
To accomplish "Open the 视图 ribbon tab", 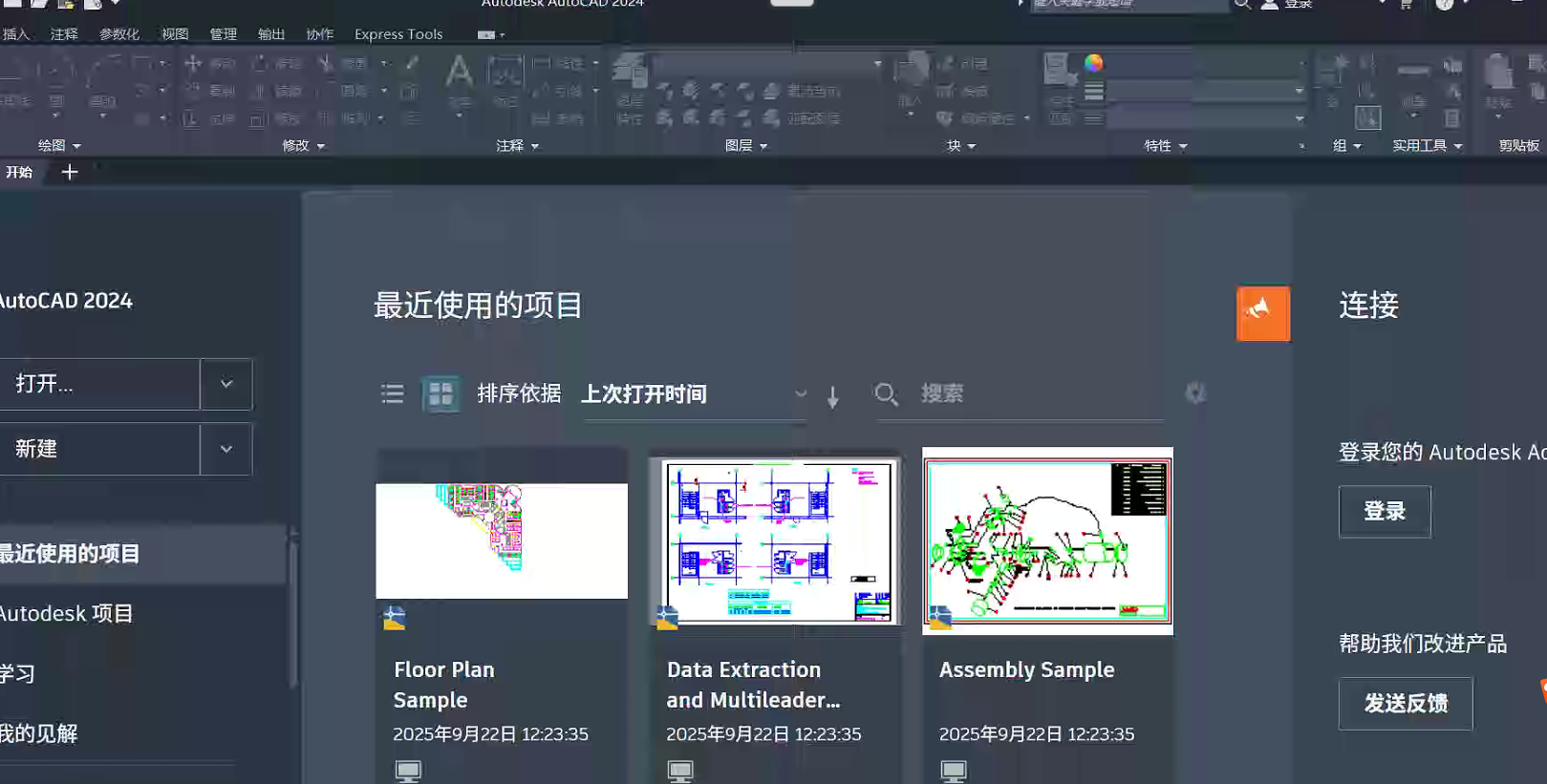I will pos(175,34).
